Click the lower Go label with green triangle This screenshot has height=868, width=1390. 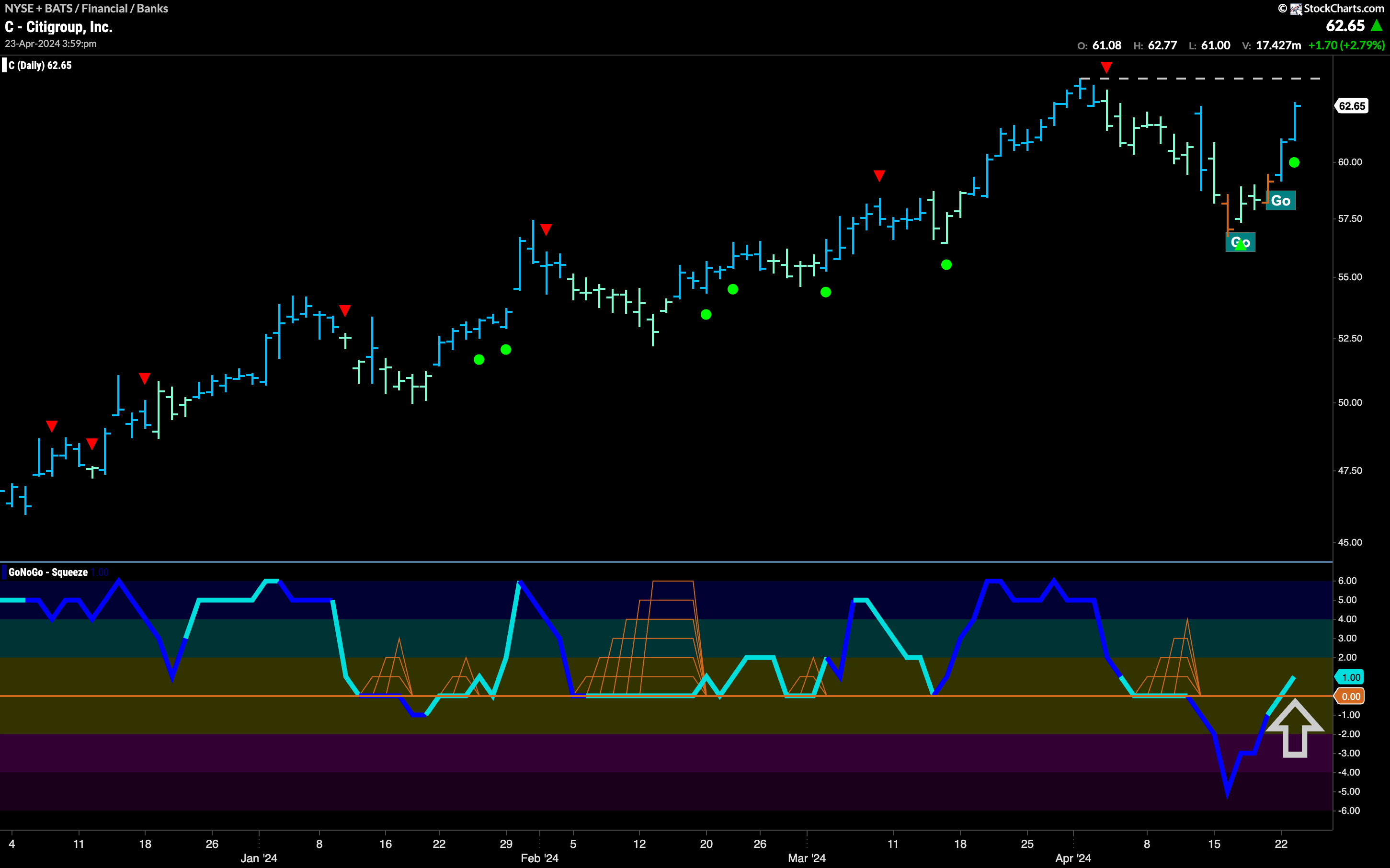coord(1240,242)
